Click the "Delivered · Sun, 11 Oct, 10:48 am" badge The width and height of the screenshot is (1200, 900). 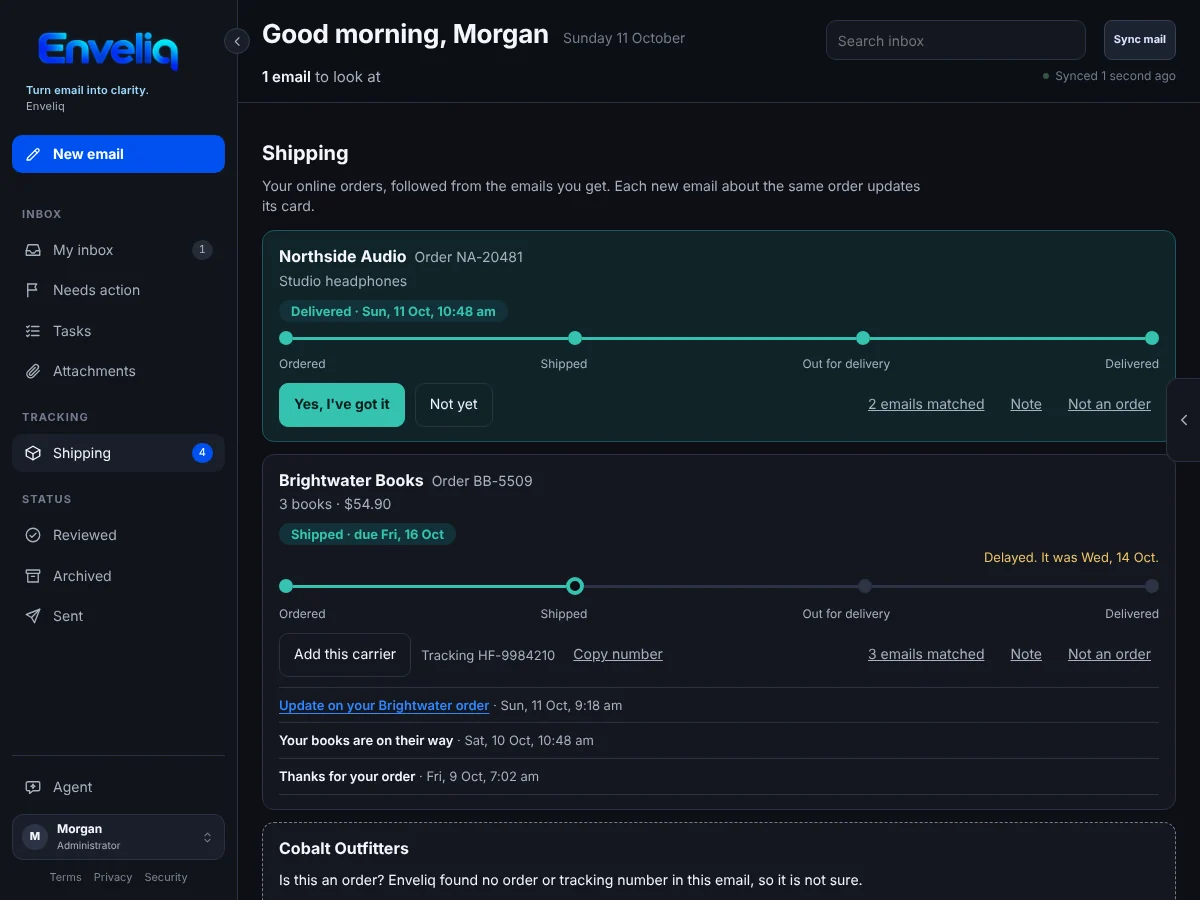coord(393,311)
